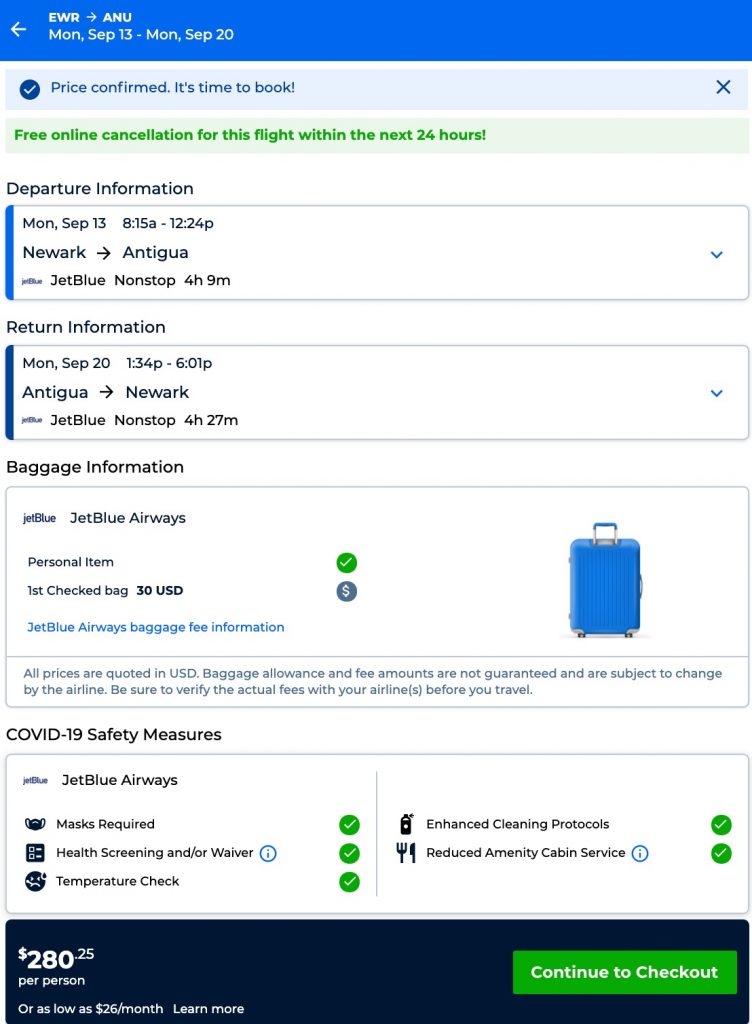The image size is (752, 1024).
Task: Click the Enhanced Cleaning Protocols green checkmark
Action: point(721,825)
